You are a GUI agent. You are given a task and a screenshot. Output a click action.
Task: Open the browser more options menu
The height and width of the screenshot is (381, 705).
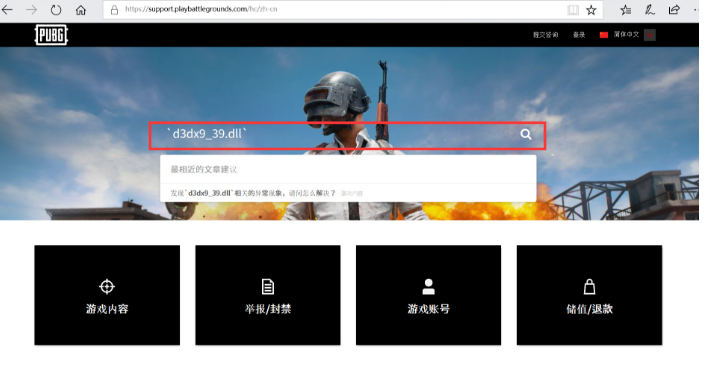pos(697,9)
